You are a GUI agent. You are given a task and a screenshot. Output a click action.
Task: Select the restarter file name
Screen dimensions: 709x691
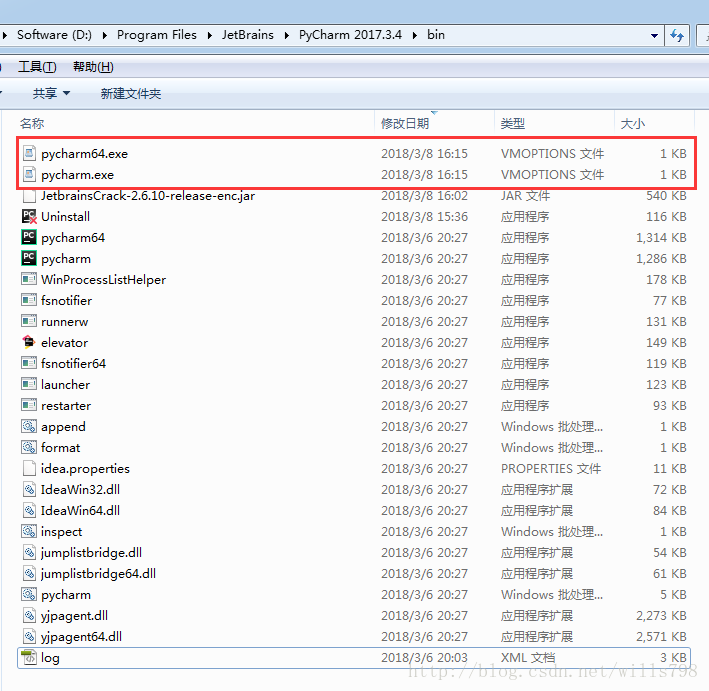point(66,405)
